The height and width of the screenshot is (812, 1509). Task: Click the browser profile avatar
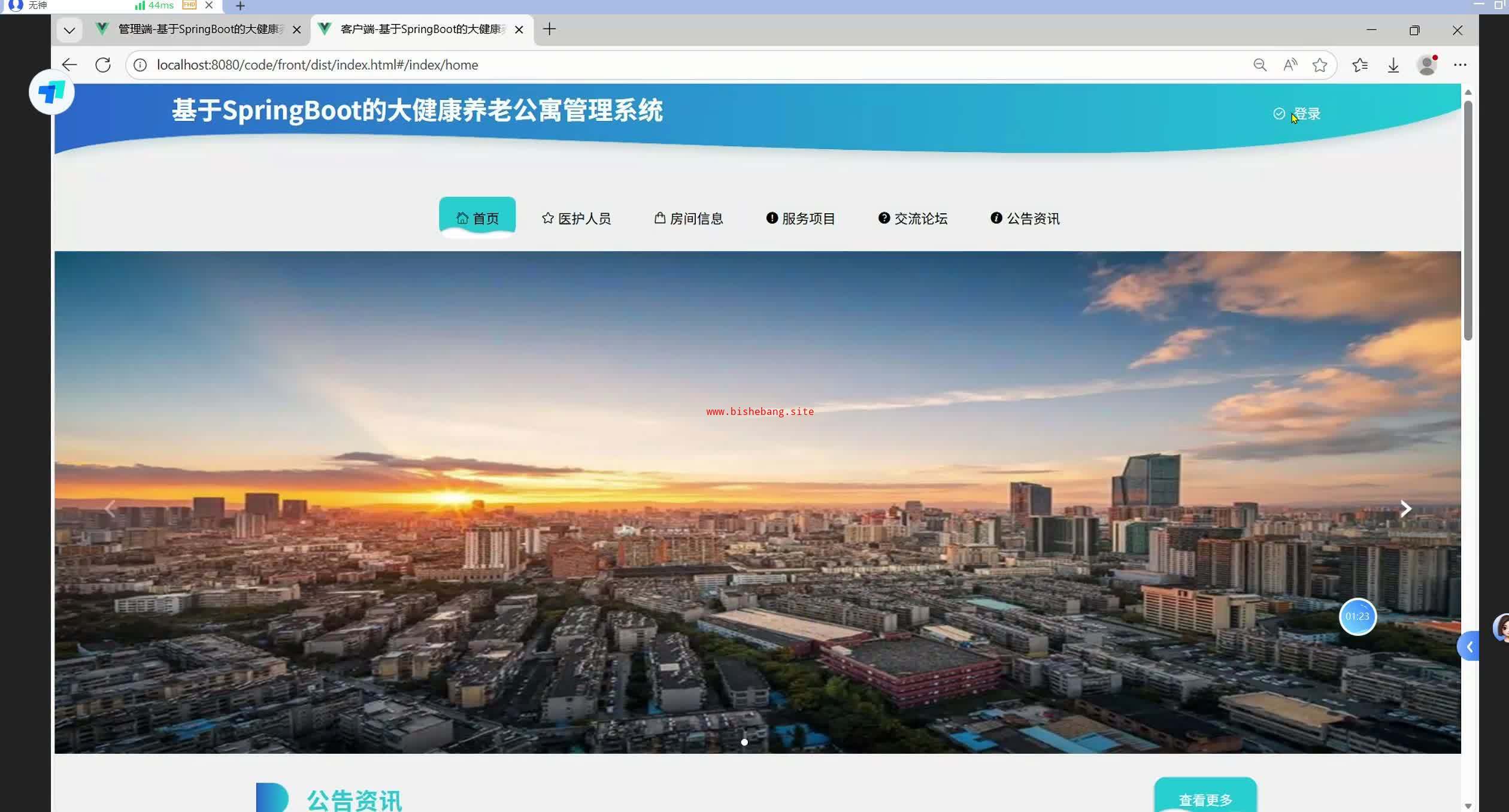tap(1427, 65)
